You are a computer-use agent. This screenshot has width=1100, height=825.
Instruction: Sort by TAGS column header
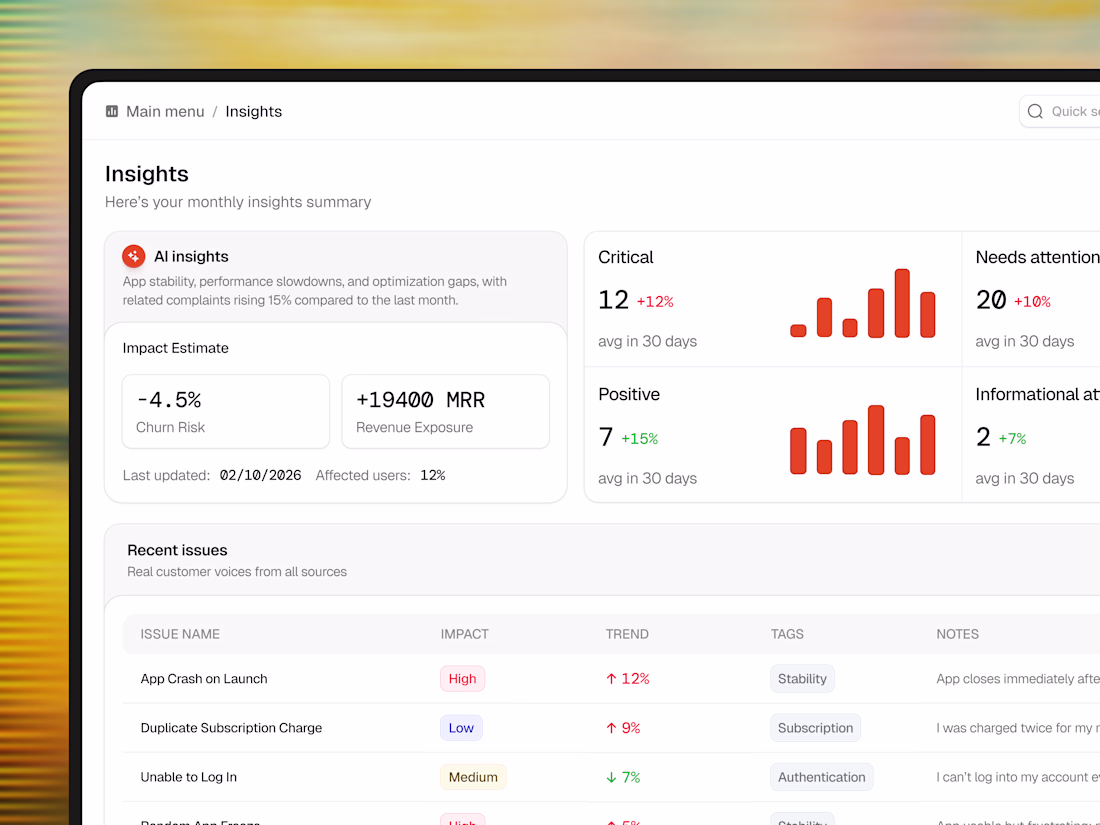tap(787, 634)
